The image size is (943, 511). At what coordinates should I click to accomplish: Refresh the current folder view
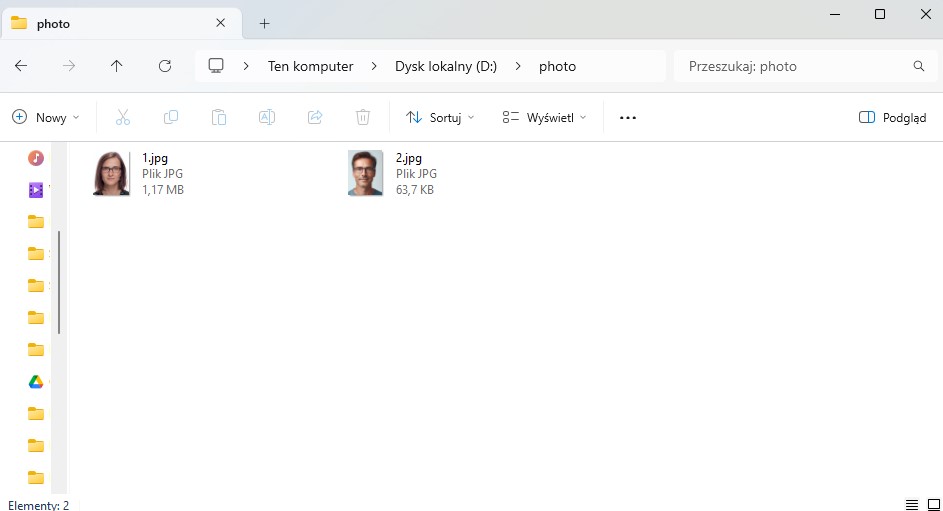[165, 66]
